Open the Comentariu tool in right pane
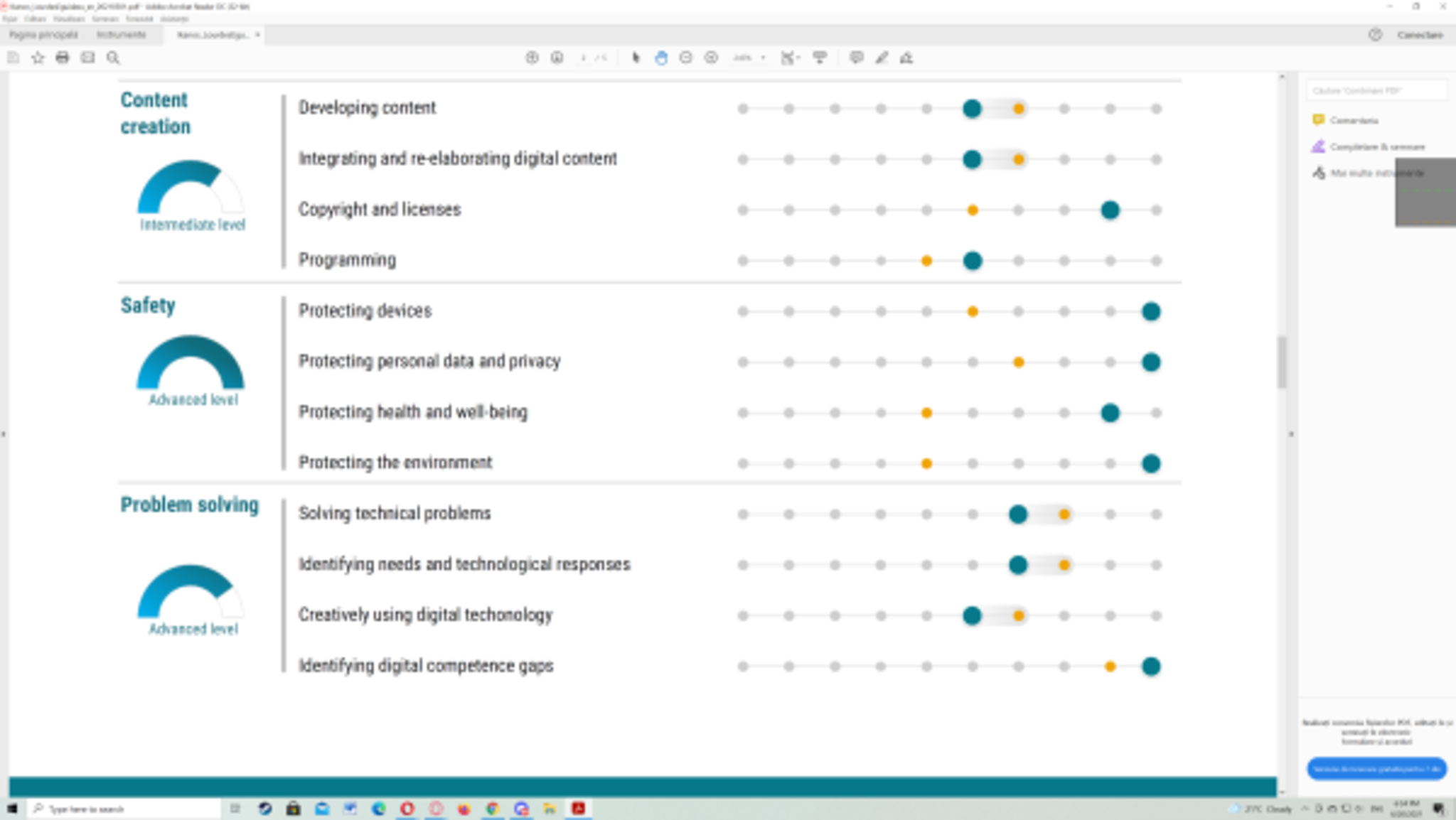This screenshot has width=1456, height=820. coord(1353,120)
